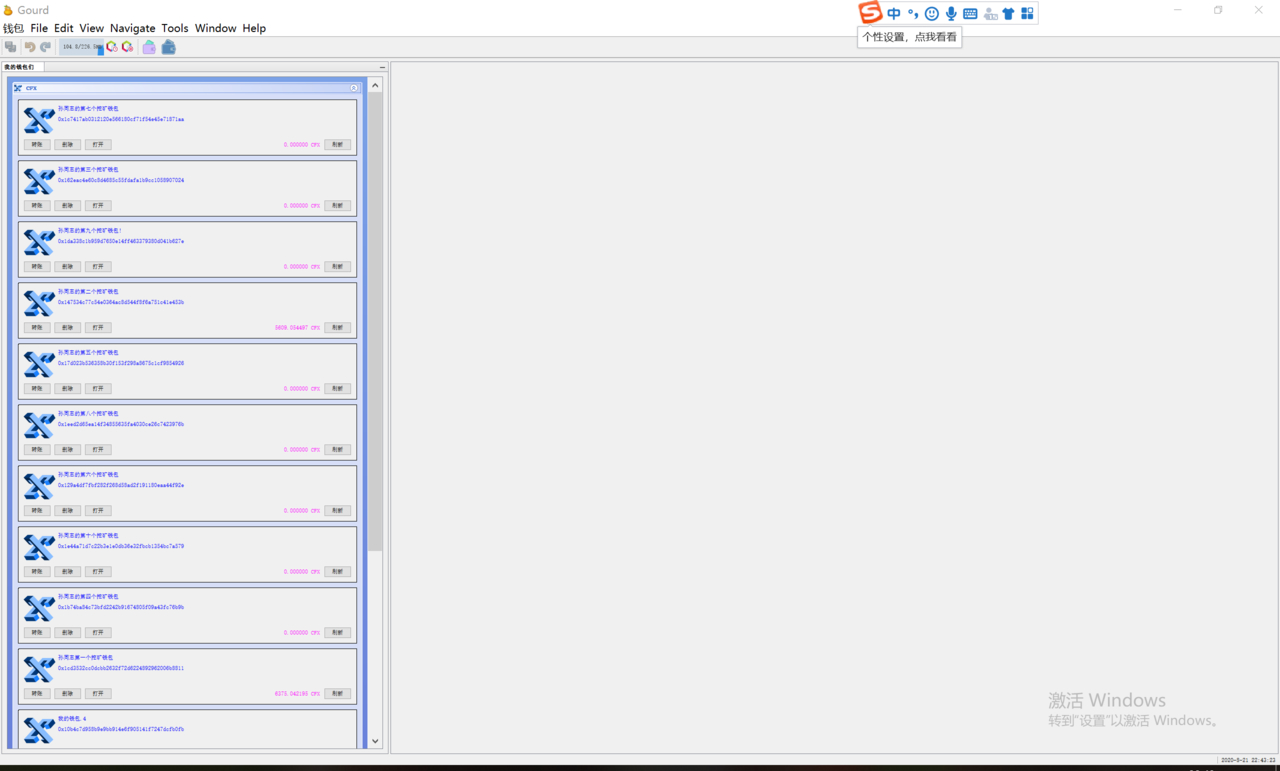The image size is (1280, 771).
Task: Click the CFX logo of wallet 0x162eac
Action: [x=39, y=181]
